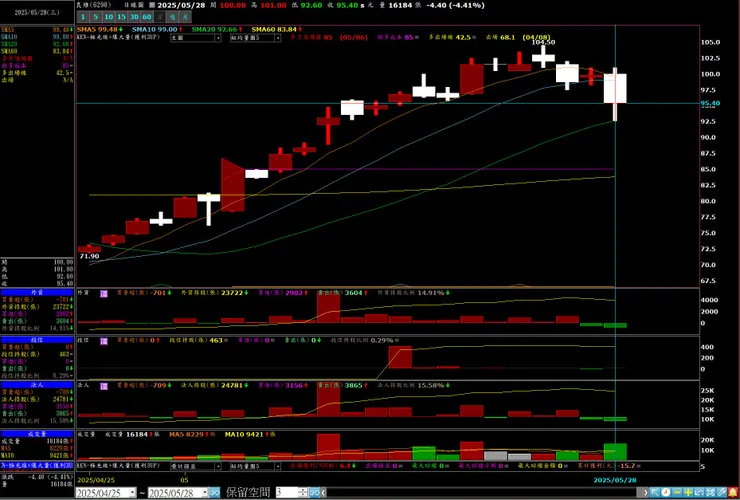This screenshot has height=500, width=740.
Task: Click the left scroll arrow of timeline
Action: 323,492
